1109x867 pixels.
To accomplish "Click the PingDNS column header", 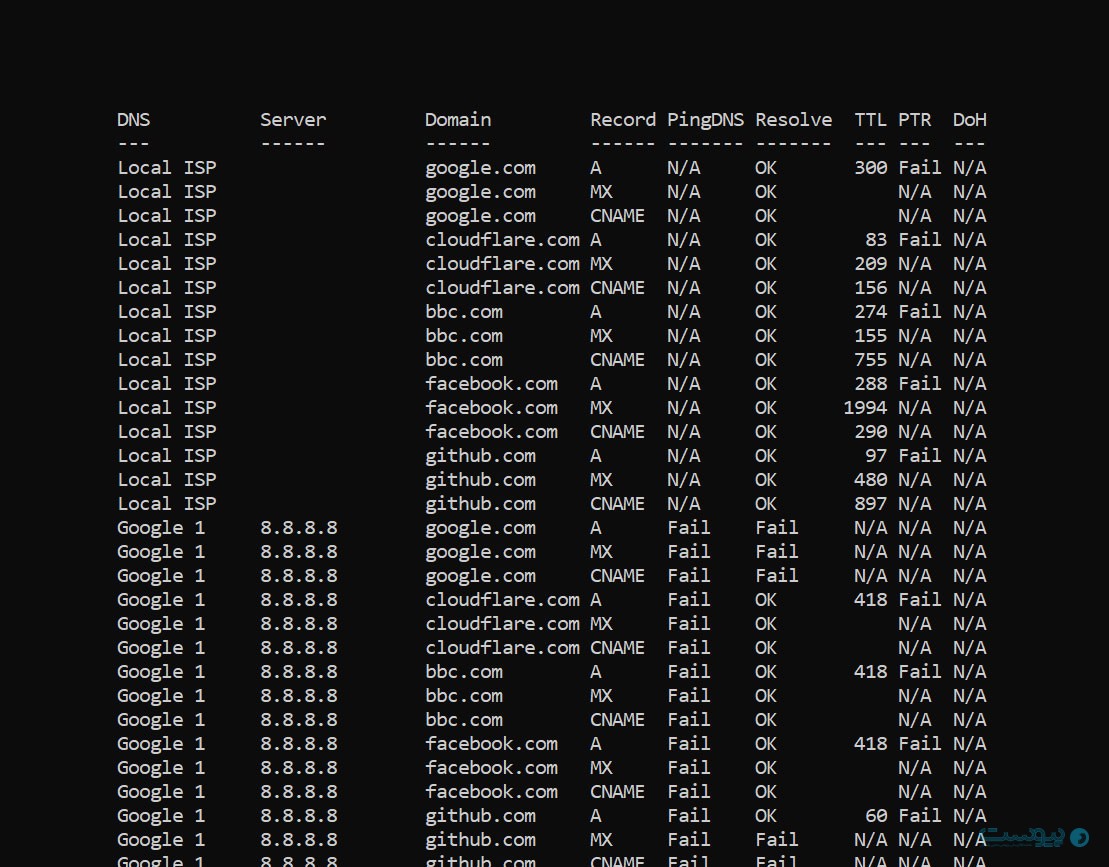I will (705, 120).
